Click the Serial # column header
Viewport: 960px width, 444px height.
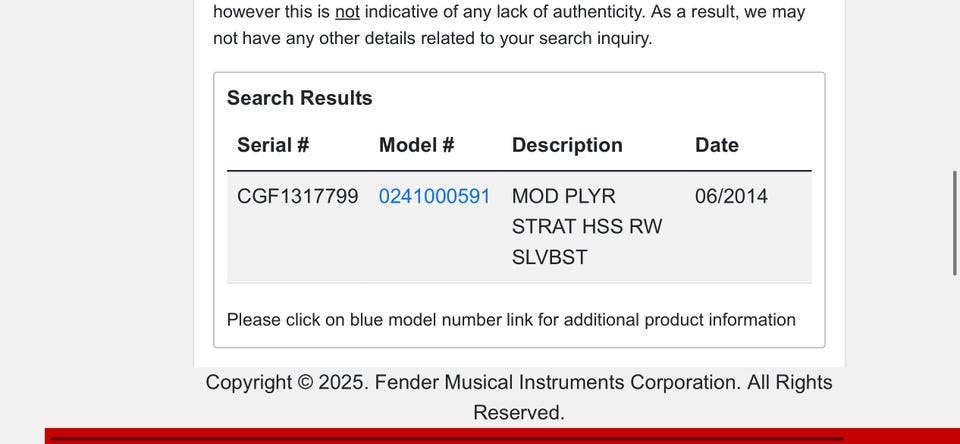[x=273, y=145]
